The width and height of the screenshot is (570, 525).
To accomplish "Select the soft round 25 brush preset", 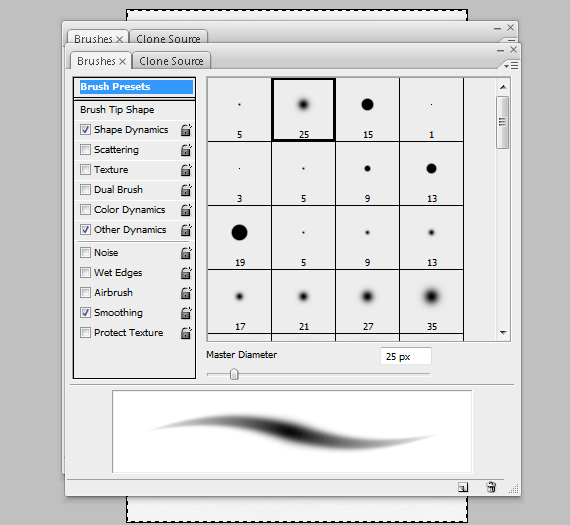I will click(304, 109).
